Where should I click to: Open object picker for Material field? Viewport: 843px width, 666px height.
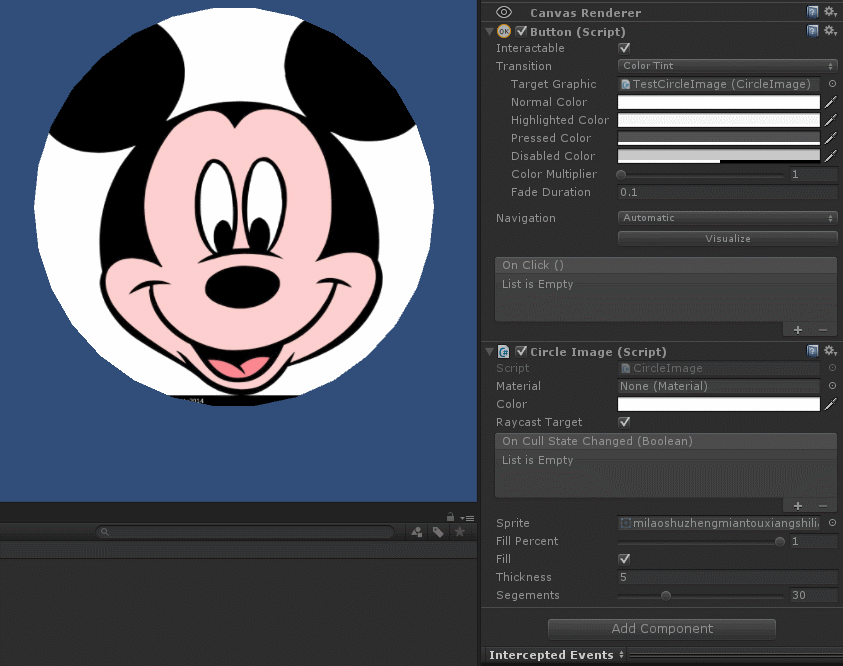[832, 386]
